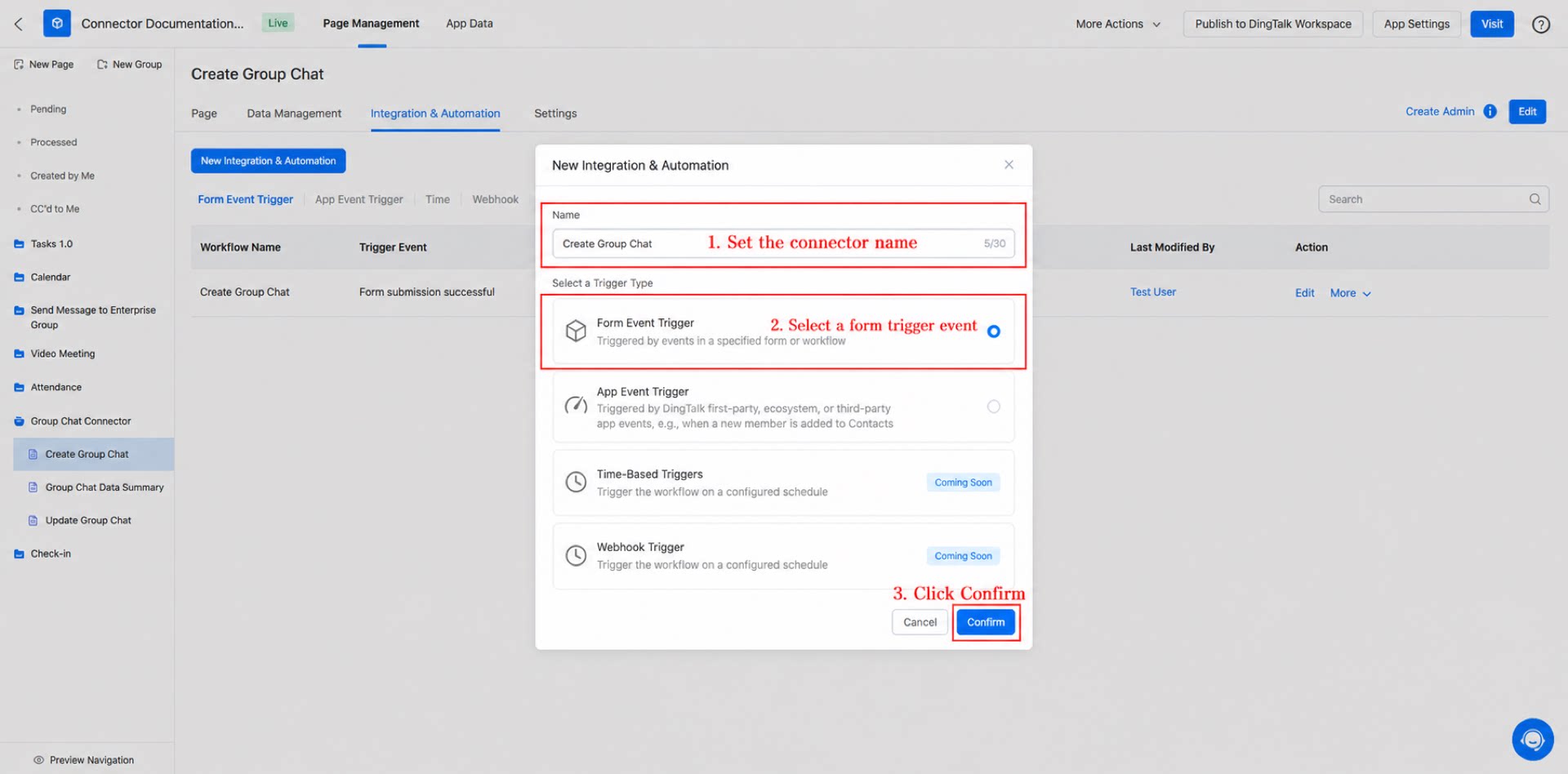Select the Form Event Trigger radio button
Screen dimensions: 1568x774
click(x=993, y=331)
